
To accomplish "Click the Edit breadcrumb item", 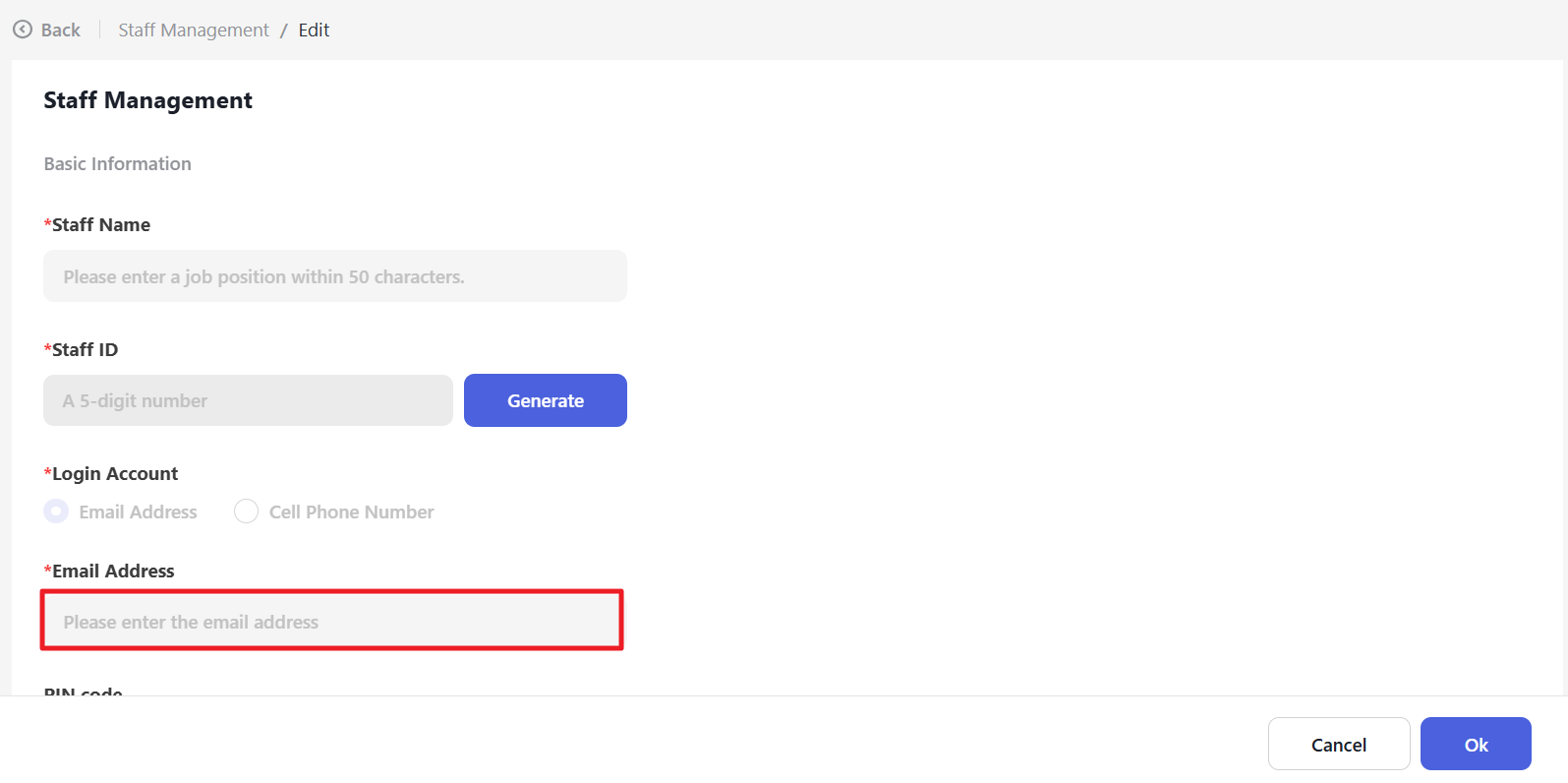I will 314,30.
